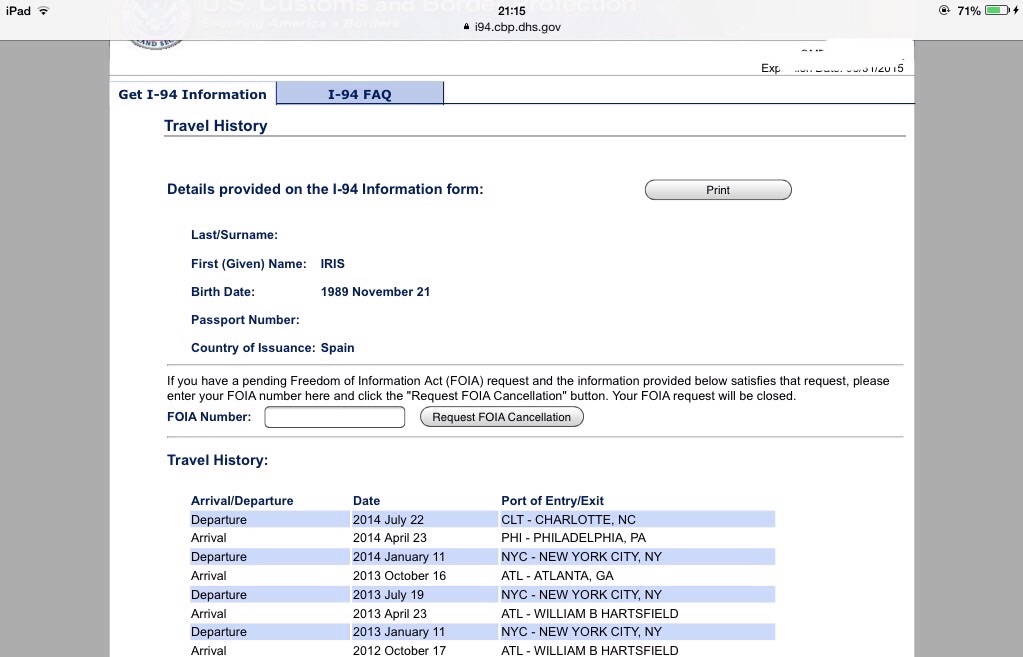Select the 2013 October 16 date cell
This screenshot has width=1023, height=657.
(399, 575)
